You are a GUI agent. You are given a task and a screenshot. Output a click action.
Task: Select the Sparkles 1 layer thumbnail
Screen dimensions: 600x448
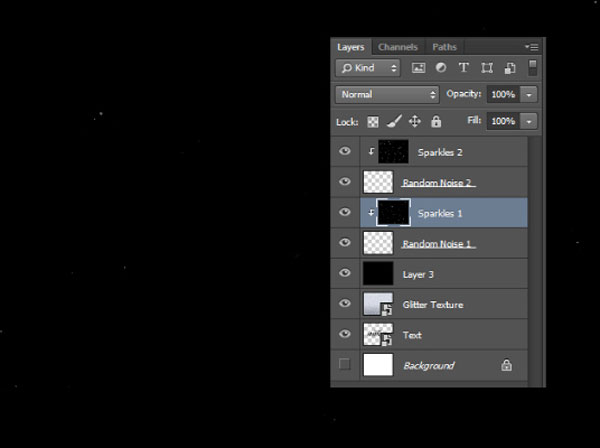pyautogui.click(x=393, y=212)
